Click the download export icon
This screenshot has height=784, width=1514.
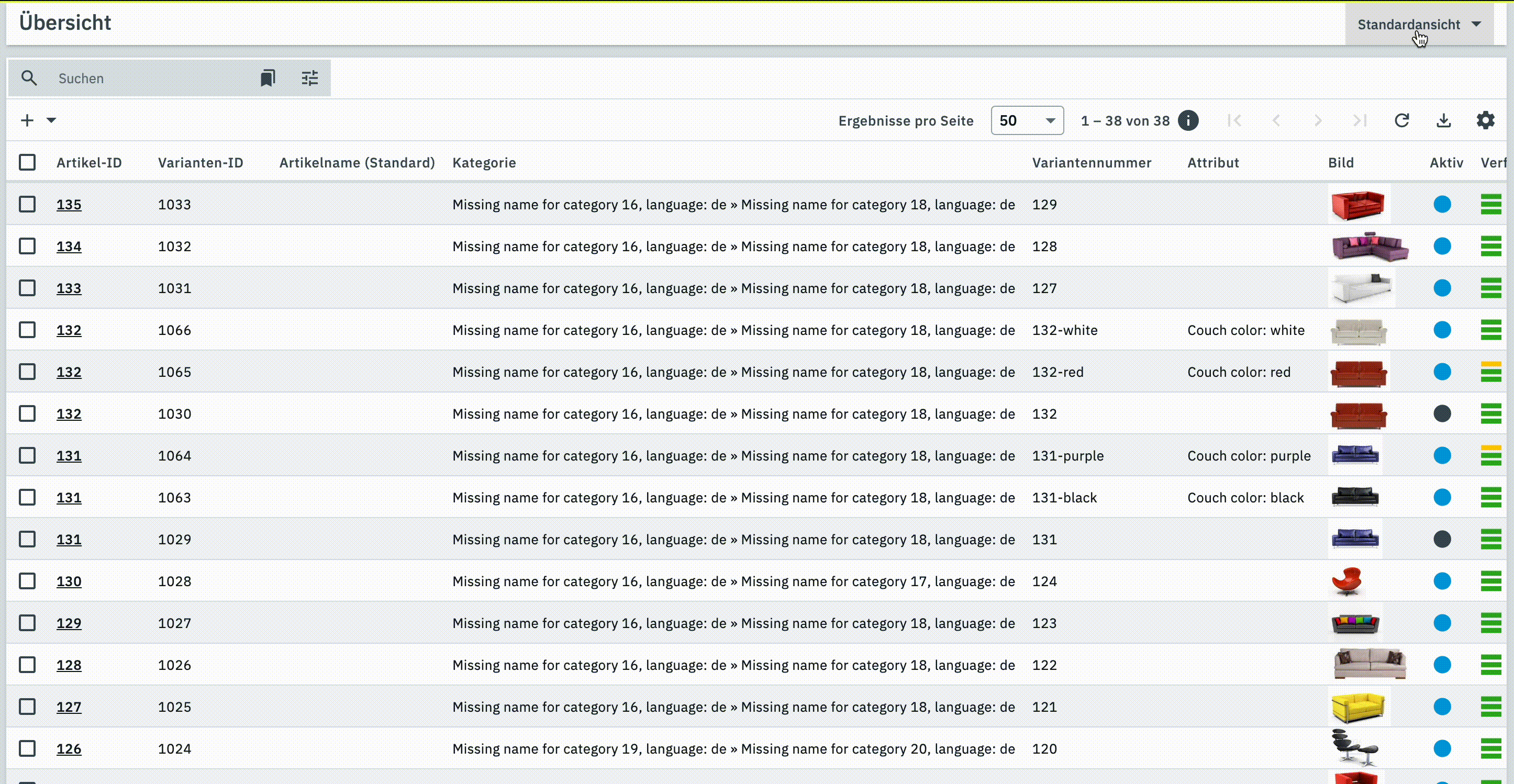pyautogui.click(x=1443, y=120)
